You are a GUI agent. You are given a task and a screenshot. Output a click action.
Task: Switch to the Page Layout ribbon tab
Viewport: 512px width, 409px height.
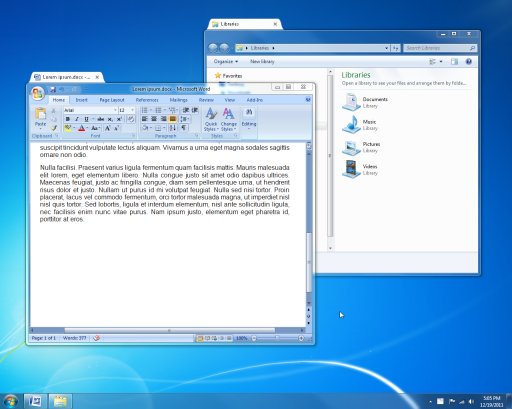tap(112, 100)
